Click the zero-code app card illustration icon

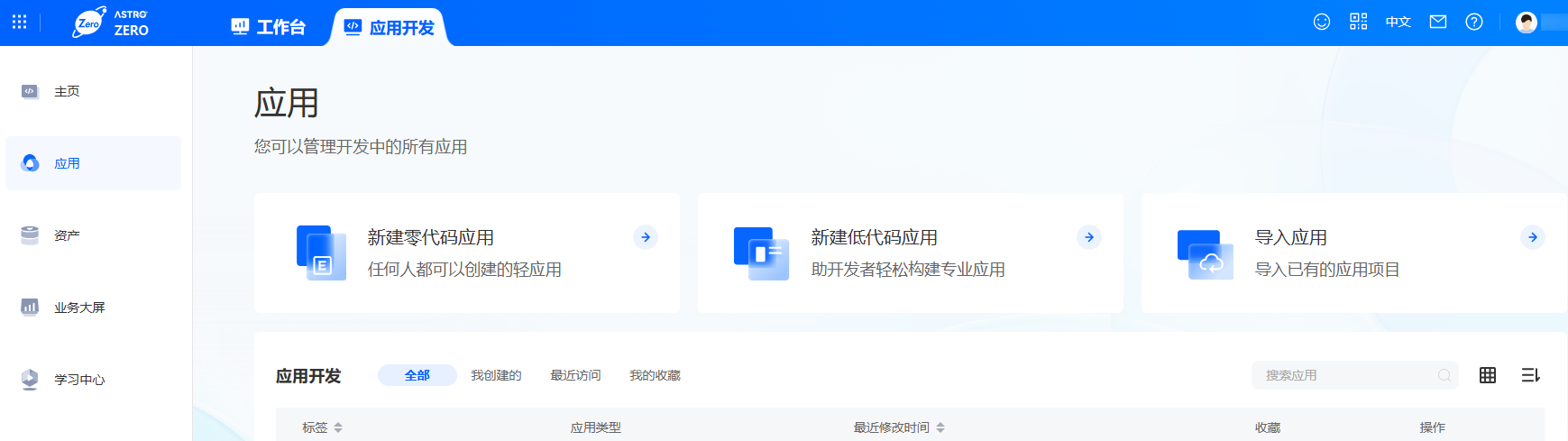coord(321,253)
